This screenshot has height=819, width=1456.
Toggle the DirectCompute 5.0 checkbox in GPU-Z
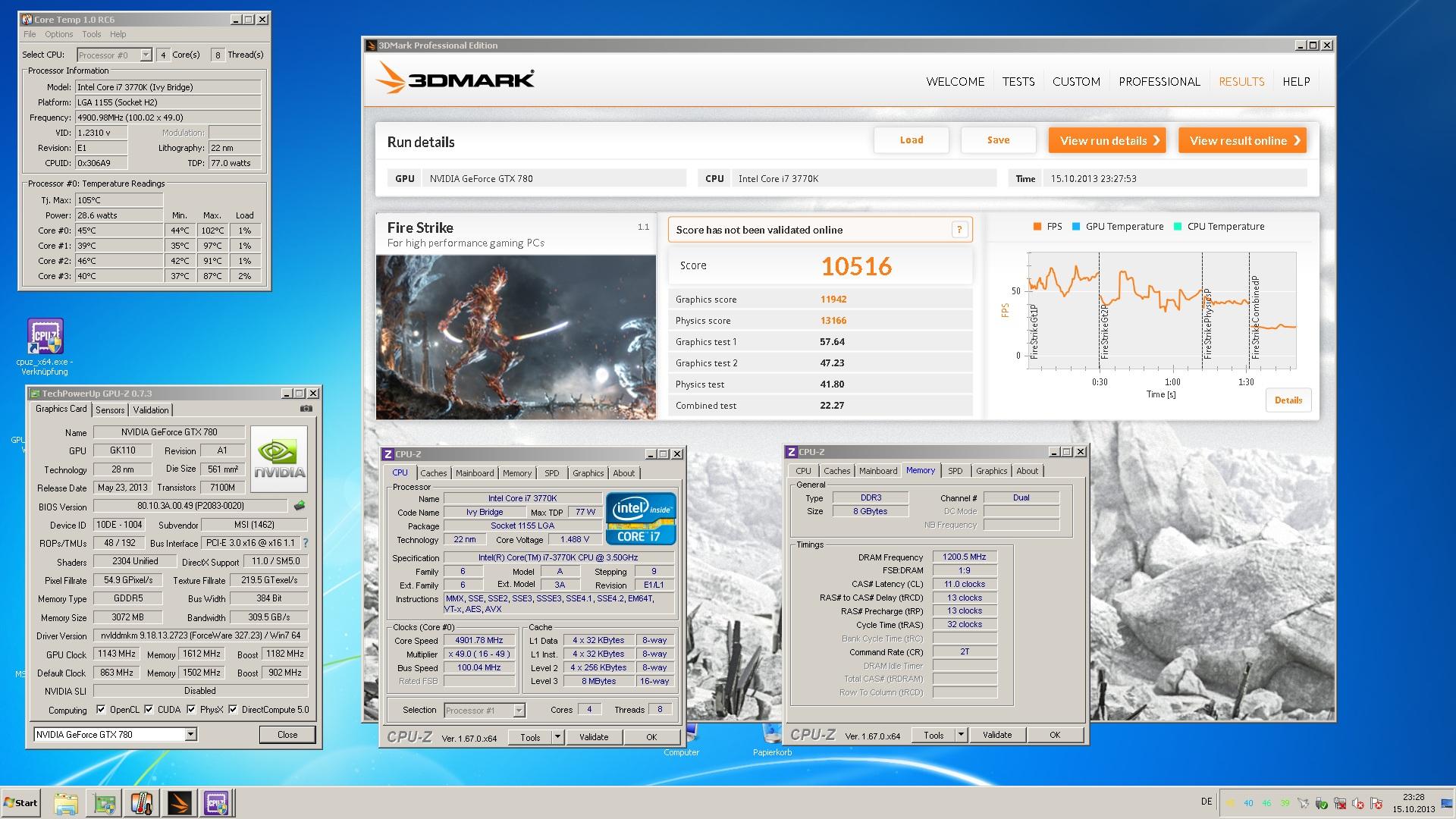pyautogui.click(x=233, y=710)
